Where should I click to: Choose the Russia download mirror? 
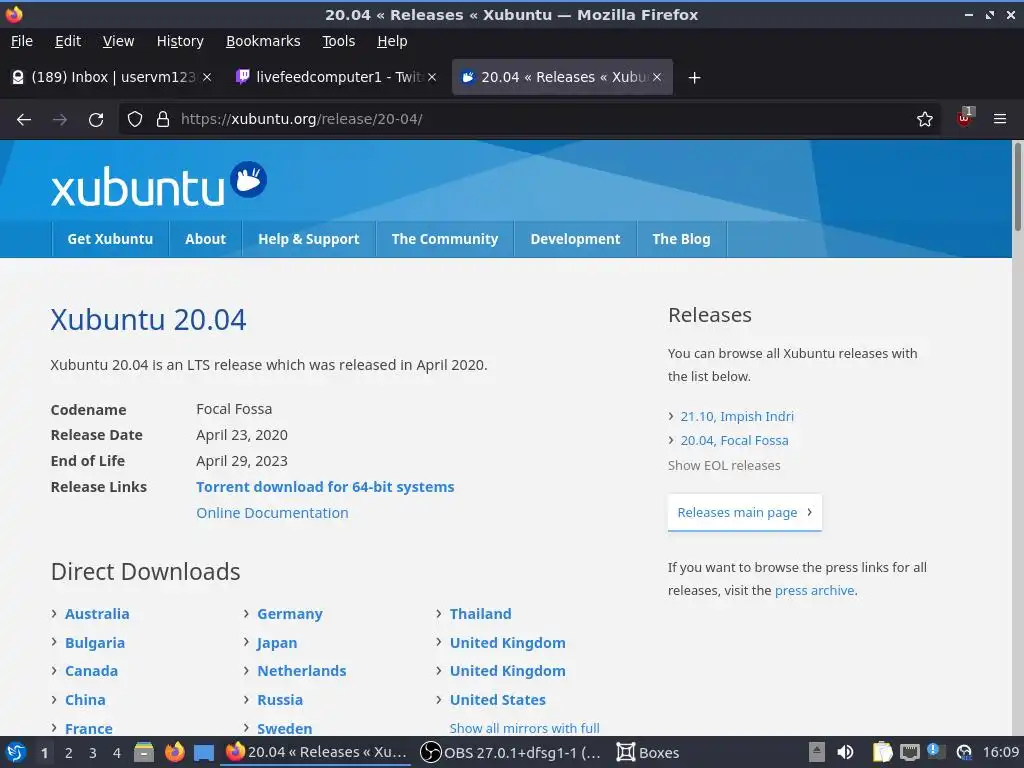click(x=280, y=700)
